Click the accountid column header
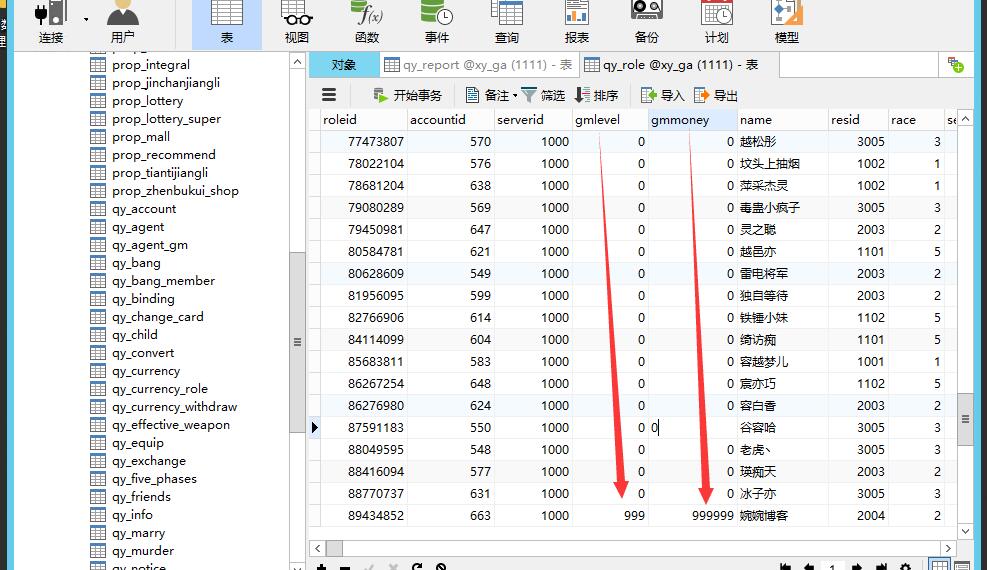Viewport: 987px width, 570px height. pos(450,120)
